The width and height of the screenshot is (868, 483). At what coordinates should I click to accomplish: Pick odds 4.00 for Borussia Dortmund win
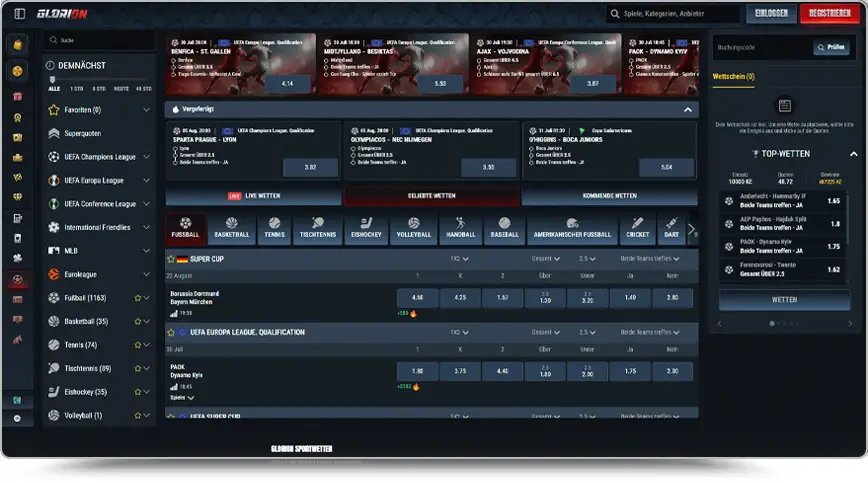(x=417, y=298)
